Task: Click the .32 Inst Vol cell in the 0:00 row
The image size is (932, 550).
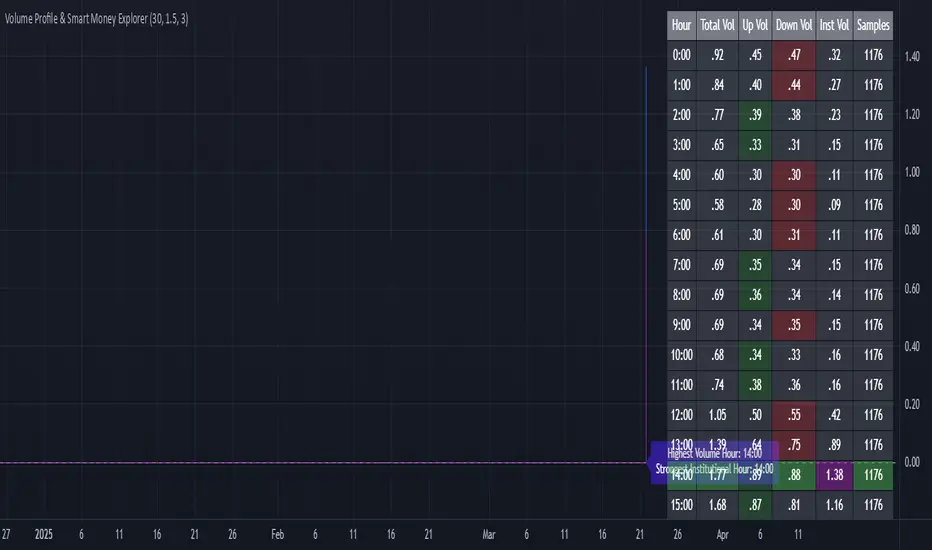Action: pos(835,55)
